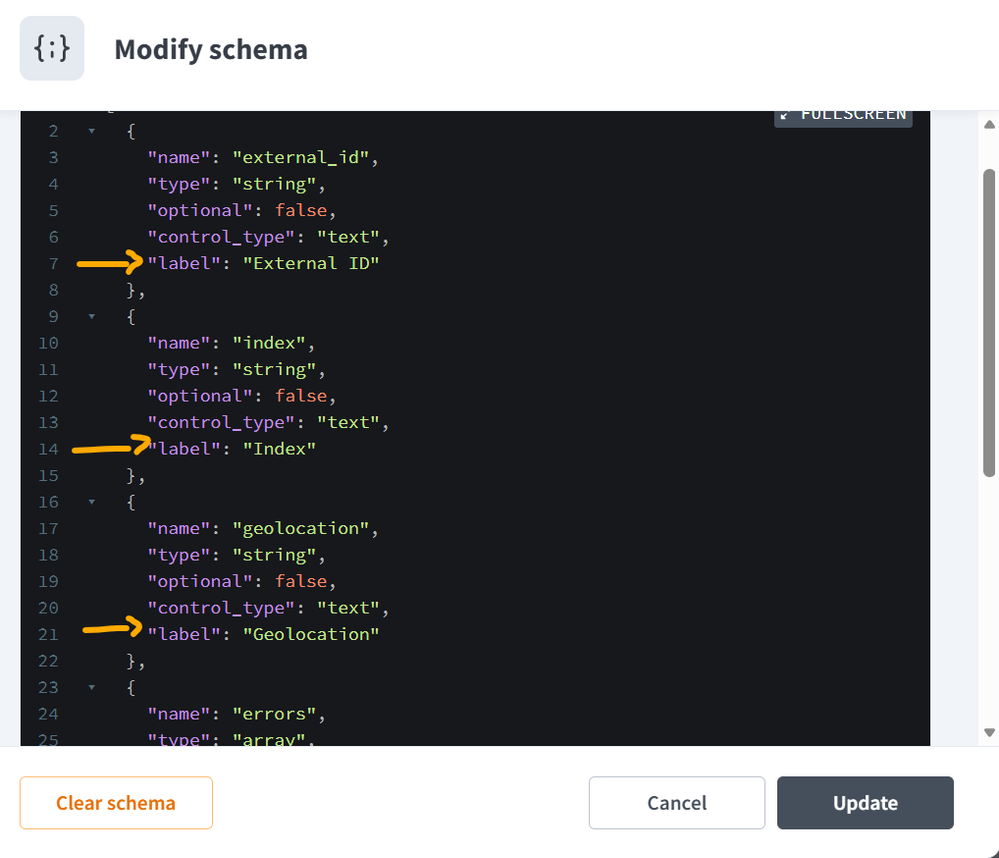This screenshot has width=999, height=858.
Task: Click the closing brace on line 8
Action: pos(131,290)
